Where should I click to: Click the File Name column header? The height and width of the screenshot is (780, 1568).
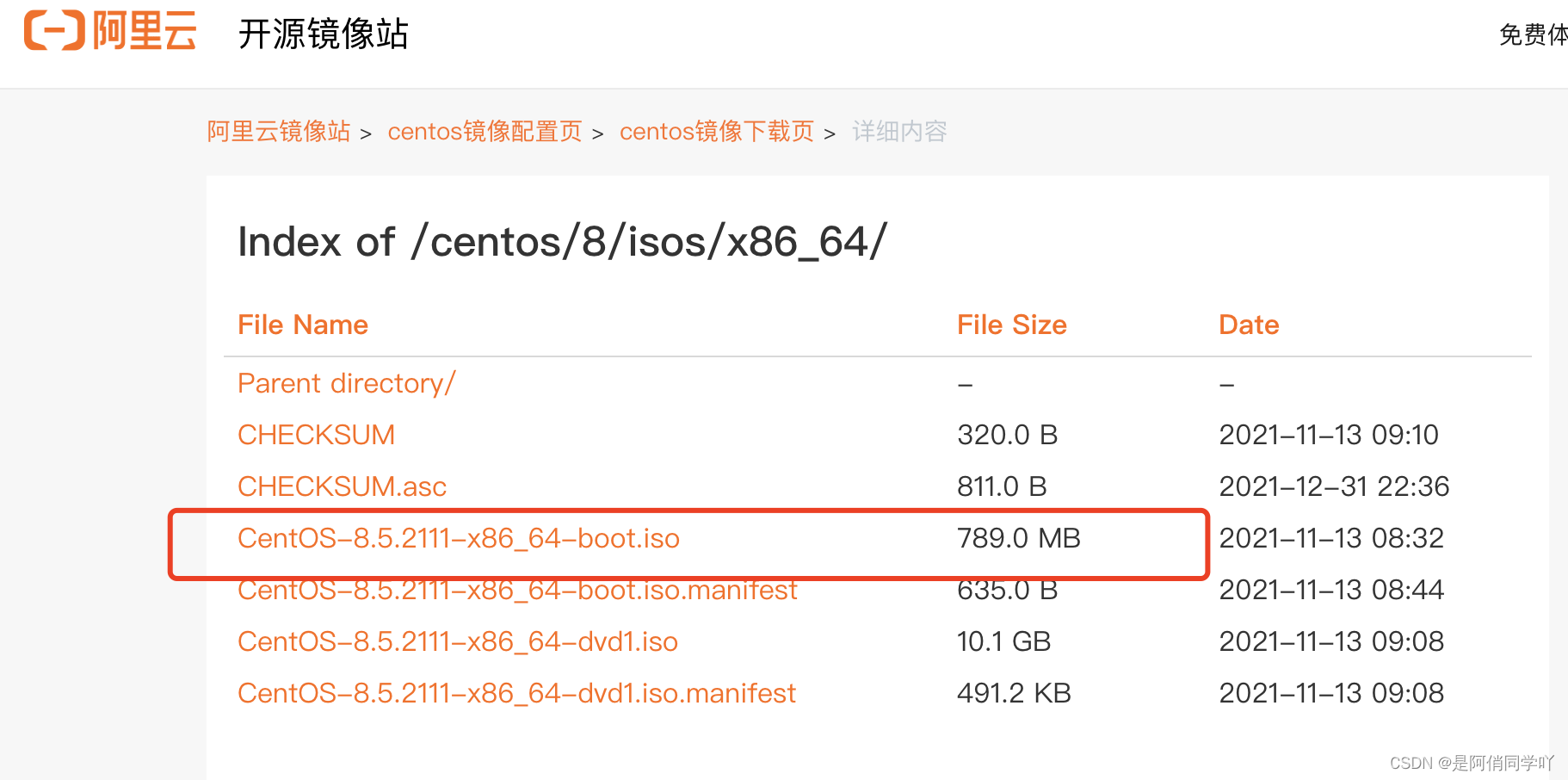pyautogui.click(x=303, y=325)
